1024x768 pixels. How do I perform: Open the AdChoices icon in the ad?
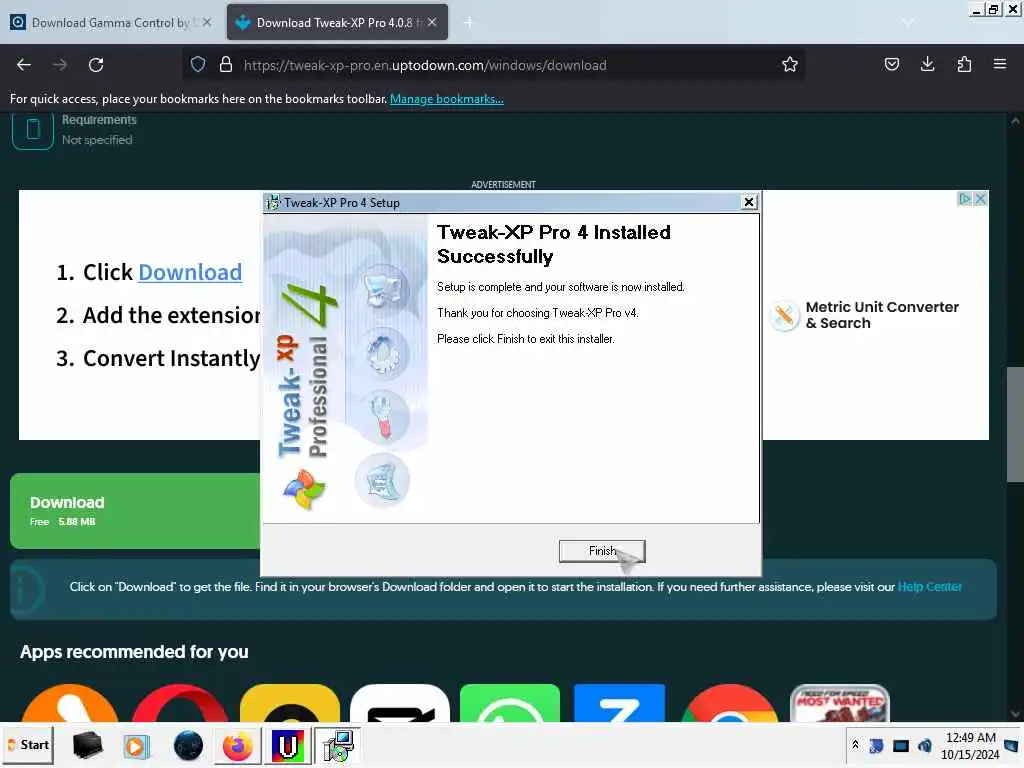click(964, 199)
